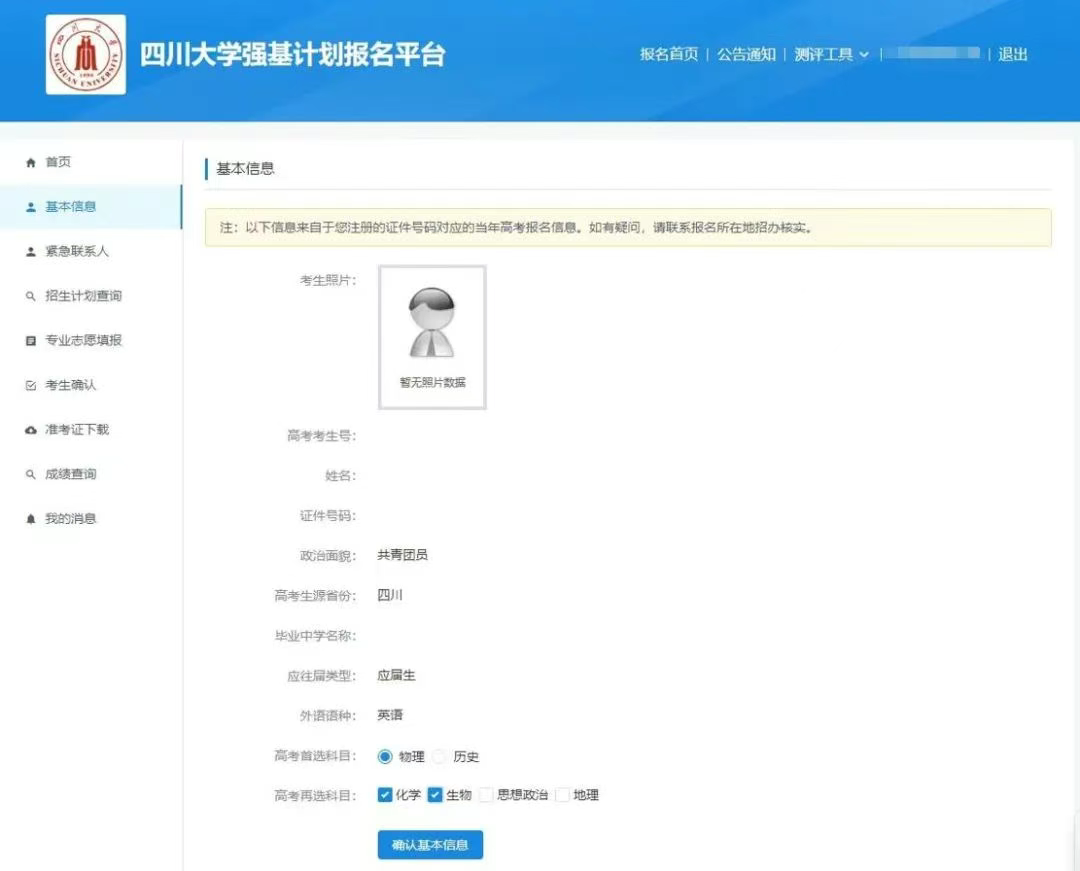Click the 外语语种 label
Screen dimensions: 1080x871
(x=328, y=716)
